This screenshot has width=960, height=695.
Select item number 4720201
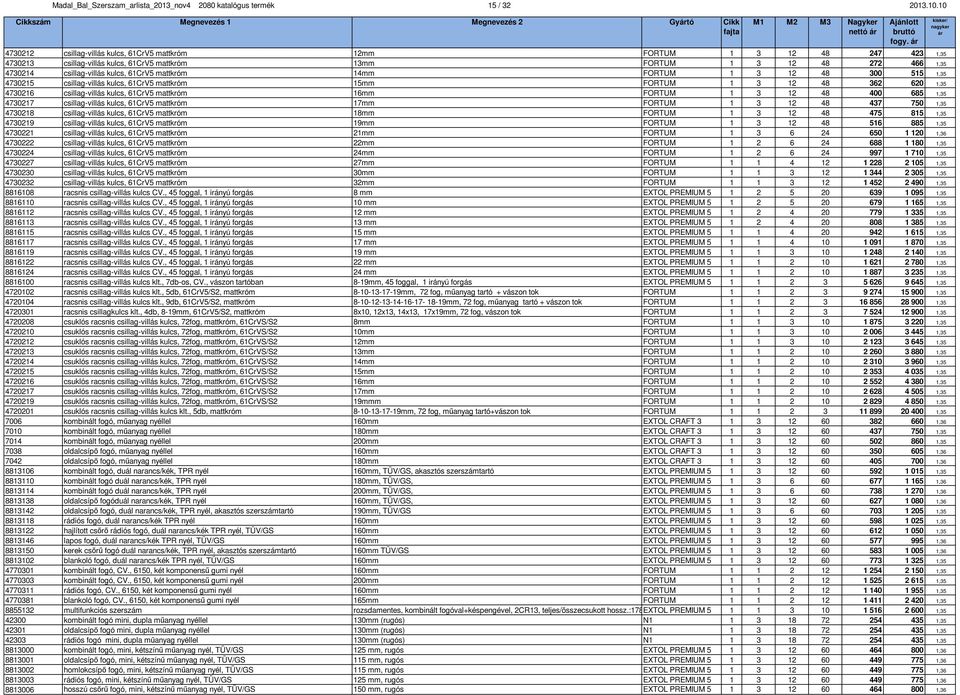point(20,411)
